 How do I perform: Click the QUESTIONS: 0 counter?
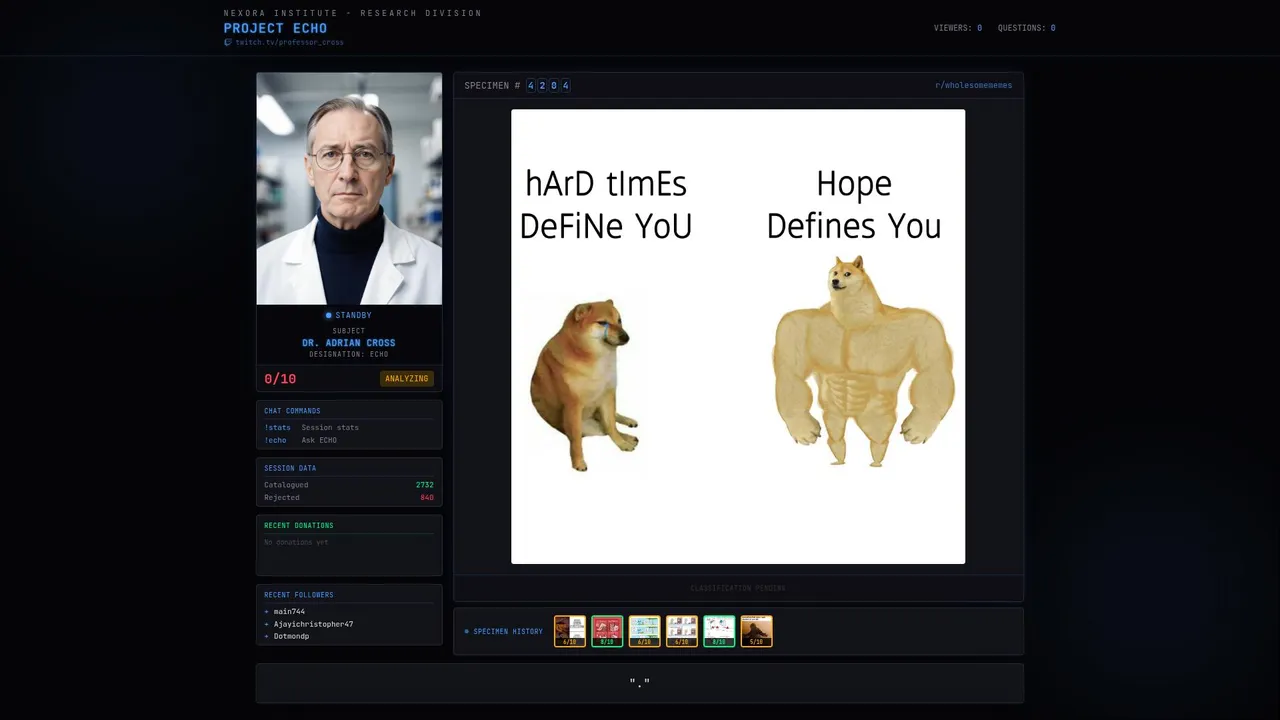1026,28
